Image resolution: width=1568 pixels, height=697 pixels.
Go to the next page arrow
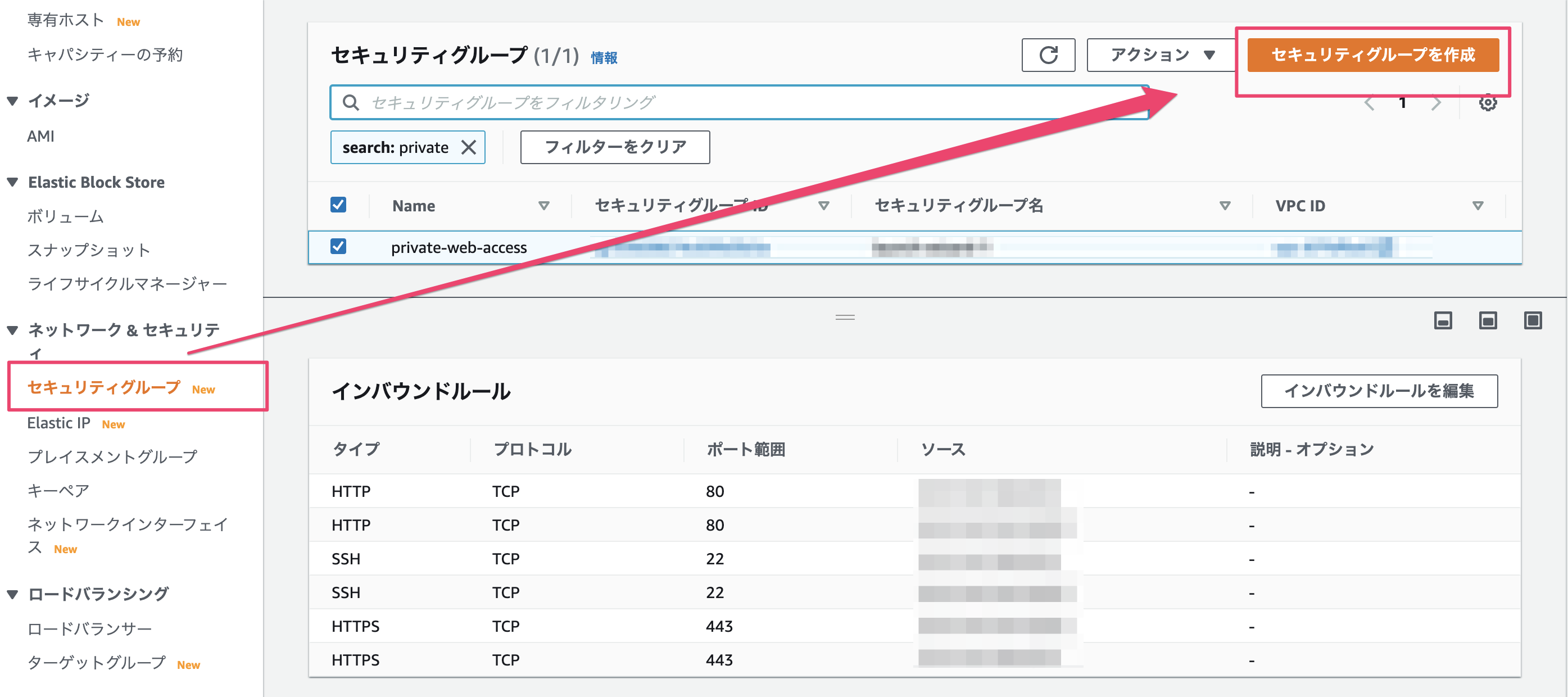(x=1436, y=103)
